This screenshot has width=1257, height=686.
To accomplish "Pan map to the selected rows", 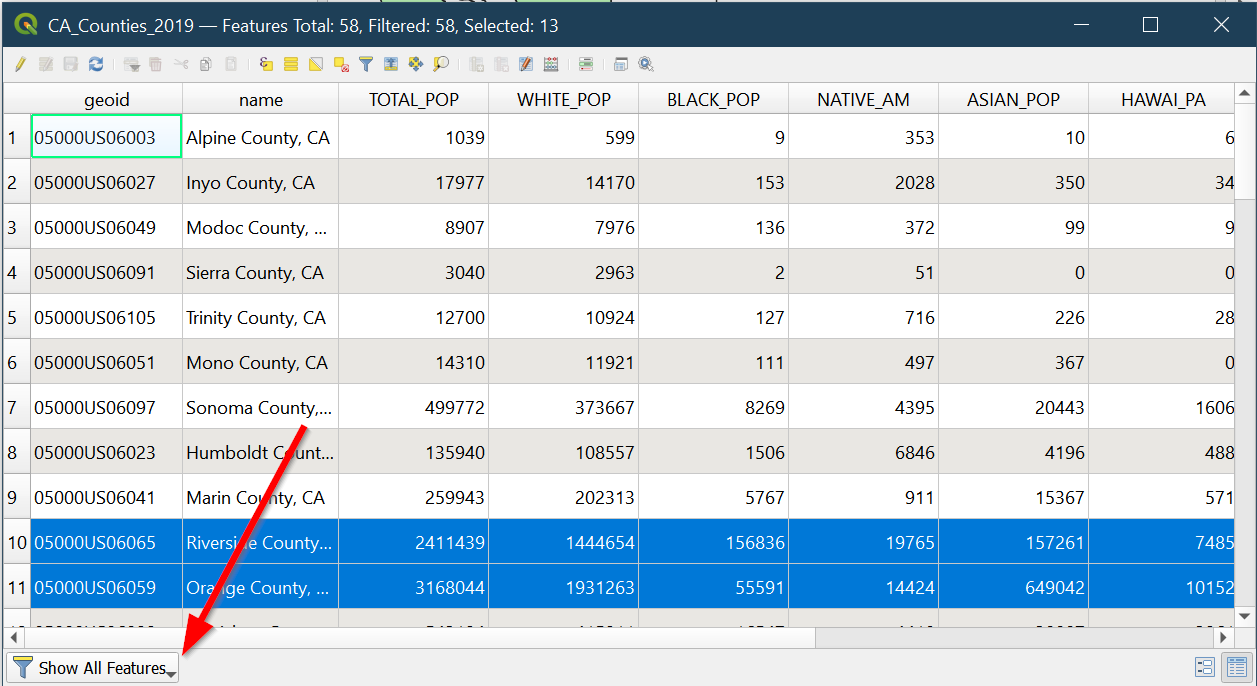I will pos(416,64).
